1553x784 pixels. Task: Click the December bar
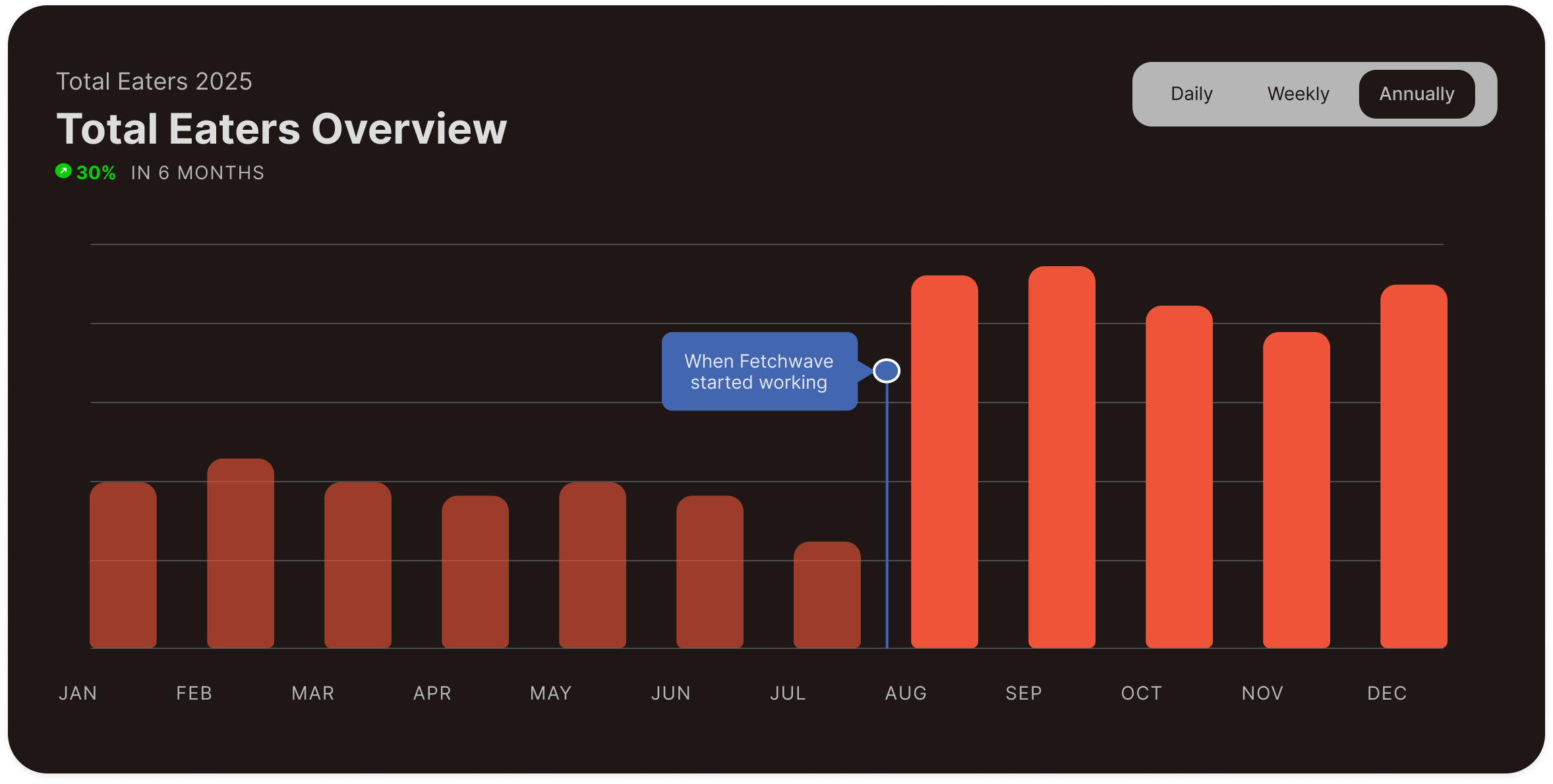coord(1414,466)
